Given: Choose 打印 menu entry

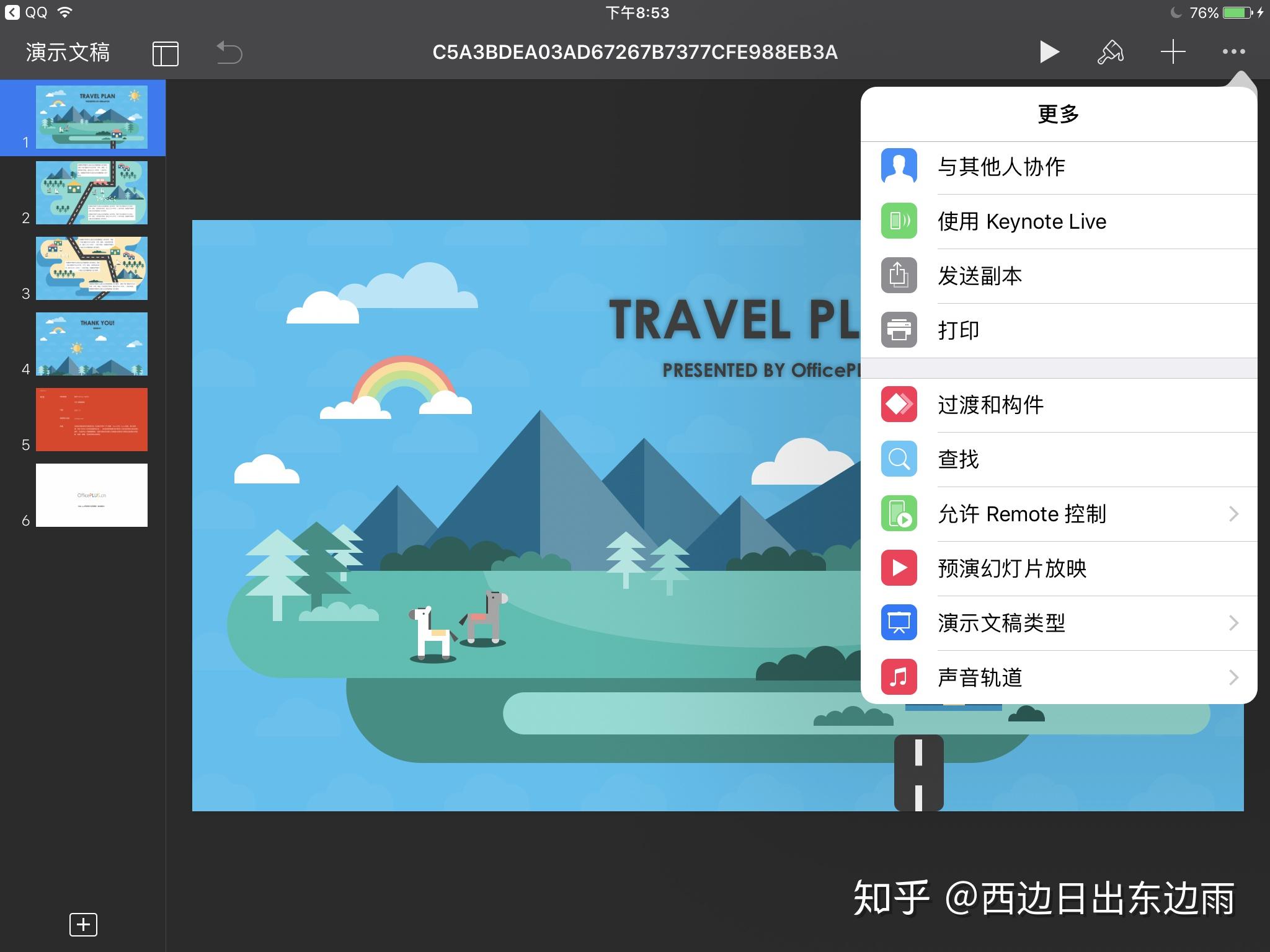Looking at the screenshot, I should 1059,330.
